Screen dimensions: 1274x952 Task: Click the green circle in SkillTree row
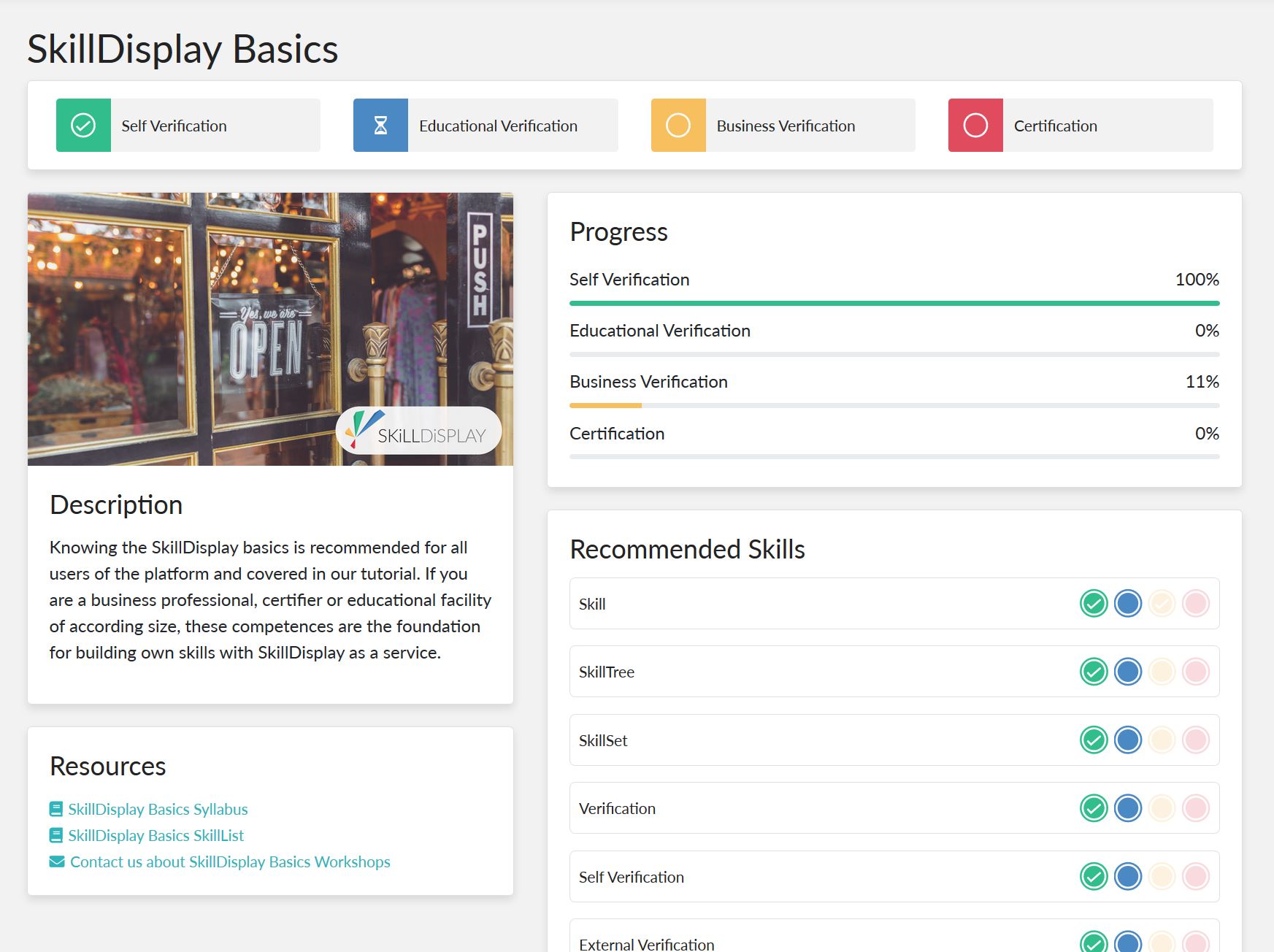[x=1094, y=672]
